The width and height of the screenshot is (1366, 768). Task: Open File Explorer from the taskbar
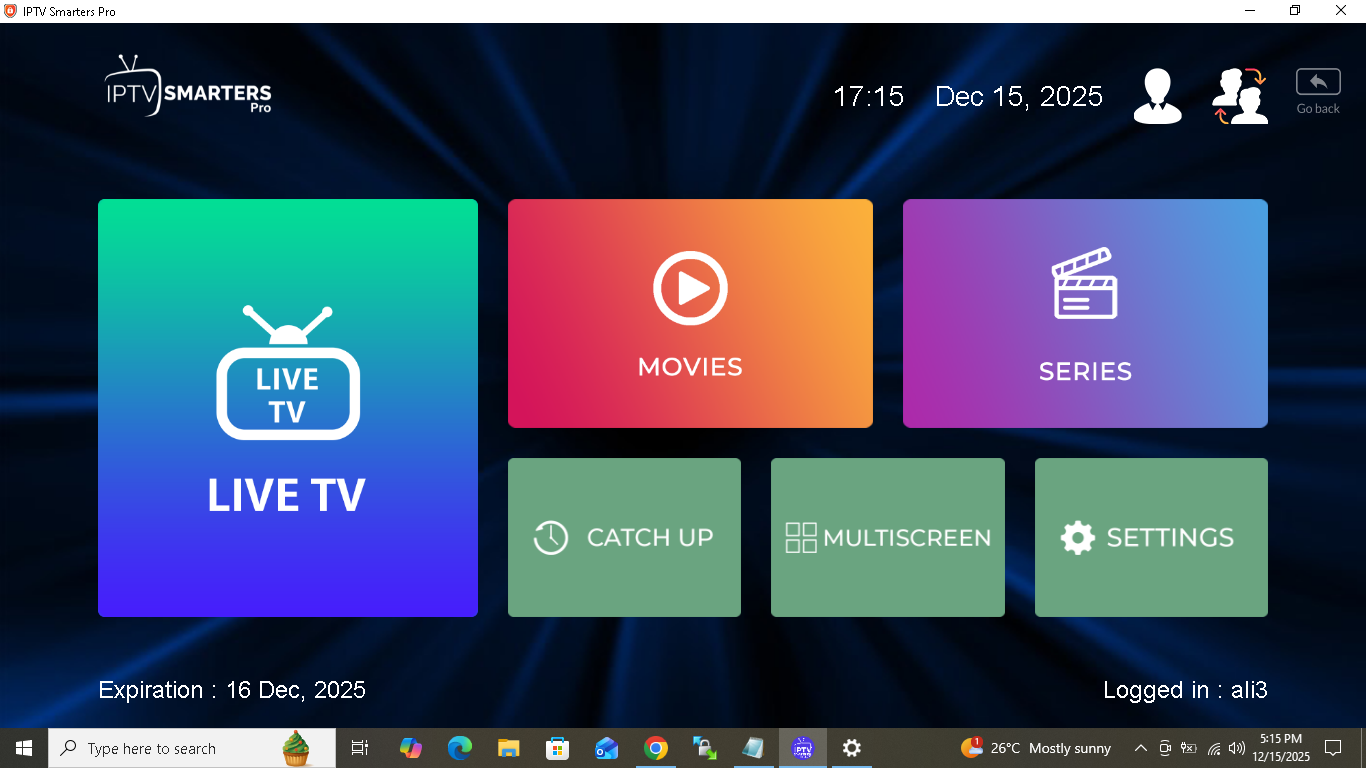pos(508,748)
